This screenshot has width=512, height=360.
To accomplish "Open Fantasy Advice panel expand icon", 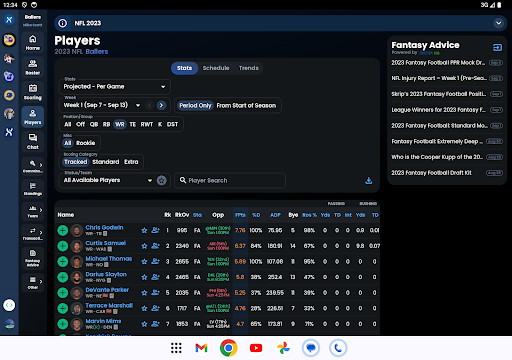I will click(x=497, y=48).
